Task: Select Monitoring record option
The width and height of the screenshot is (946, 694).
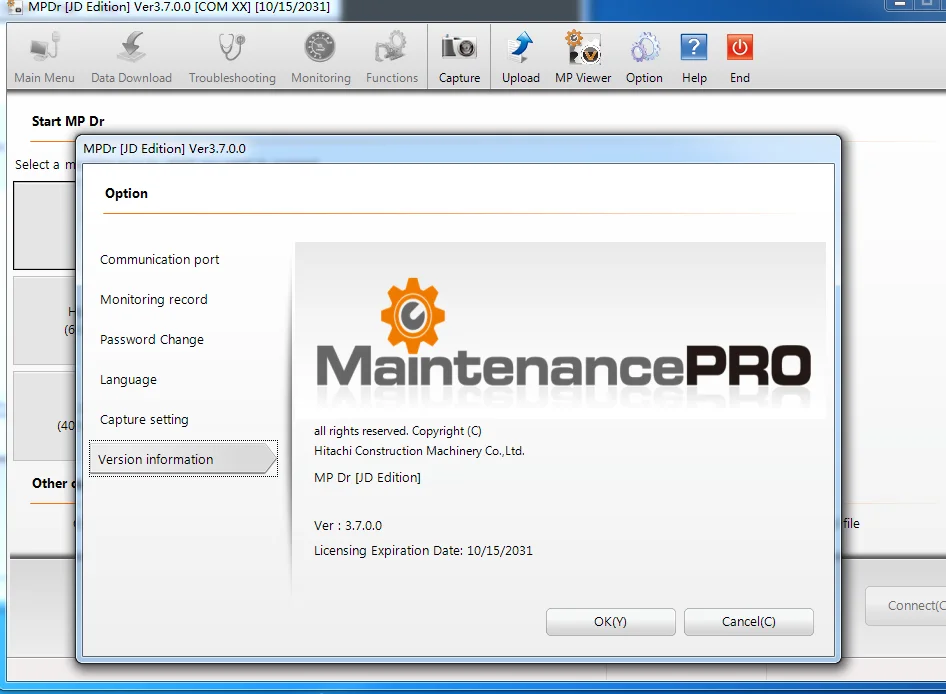Action: 154,299
